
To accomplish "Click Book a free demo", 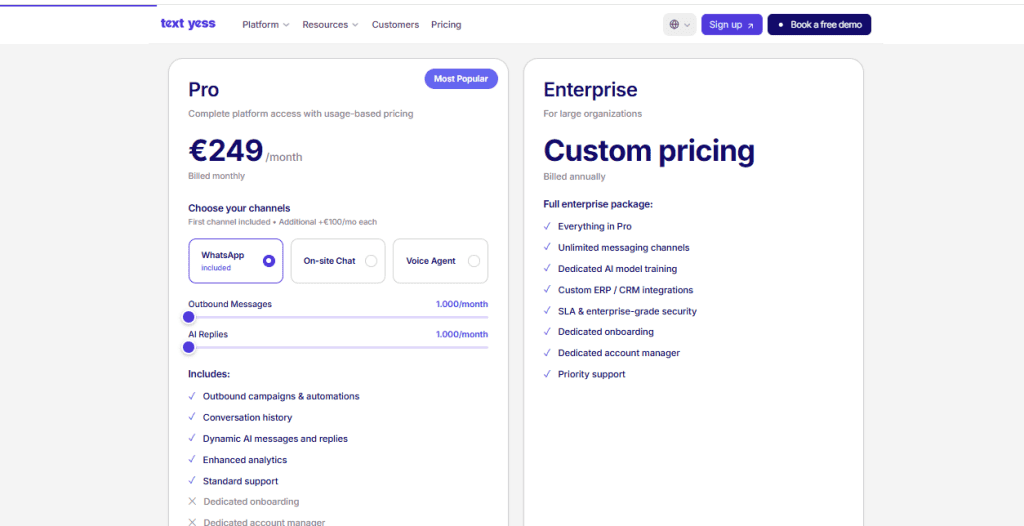I will 819,25.
